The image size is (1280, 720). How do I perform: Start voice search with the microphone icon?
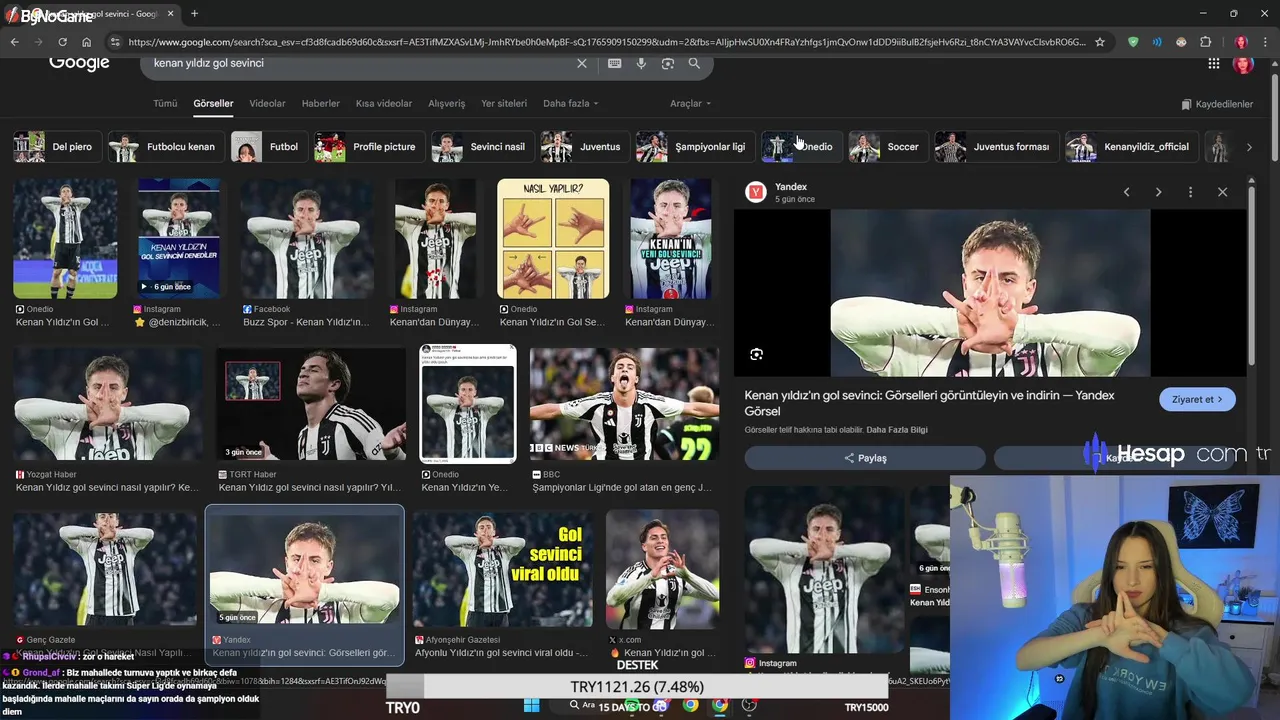pyautogui.click(x=641, y=63)
